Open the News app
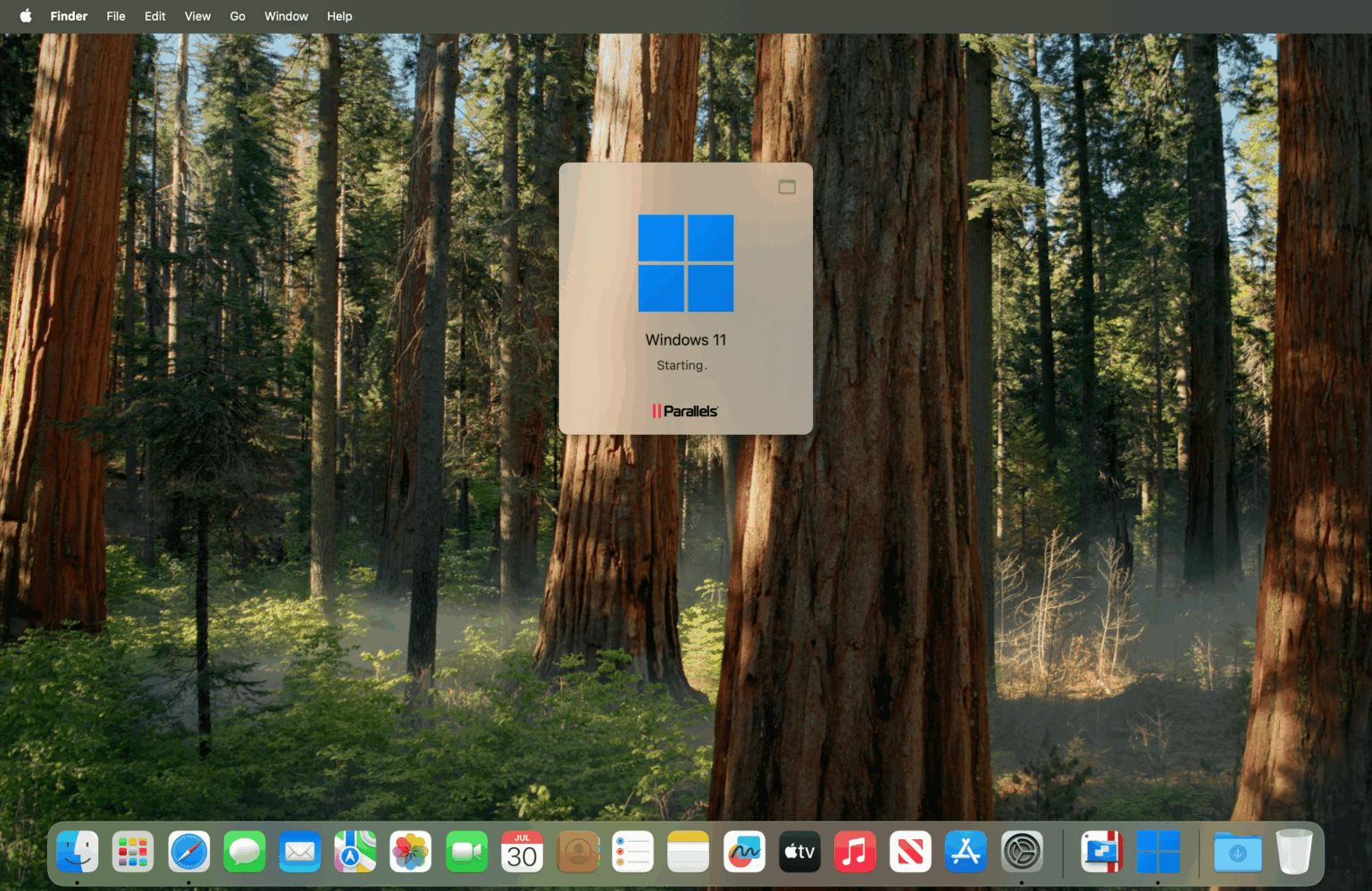 (x=910, y=851)
